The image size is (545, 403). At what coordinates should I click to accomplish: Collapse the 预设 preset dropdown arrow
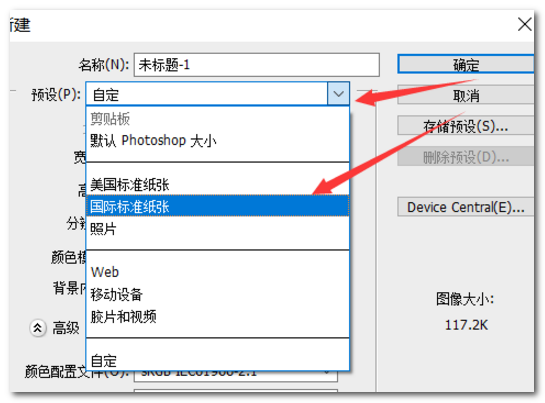point(339,94)
